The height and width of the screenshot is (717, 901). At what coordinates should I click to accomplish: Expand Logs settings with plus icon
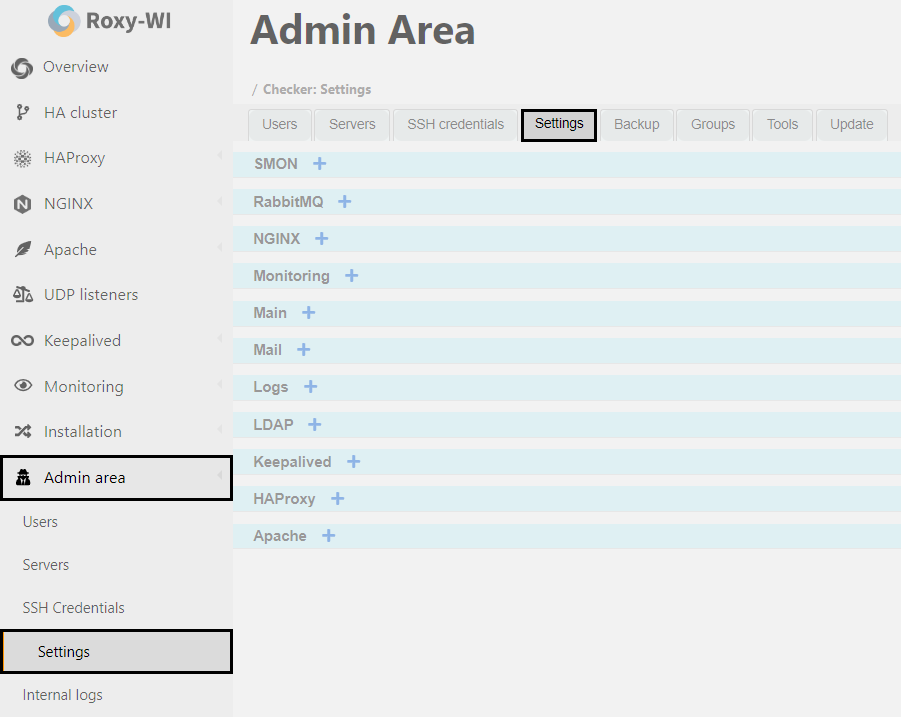coord(310,387)
